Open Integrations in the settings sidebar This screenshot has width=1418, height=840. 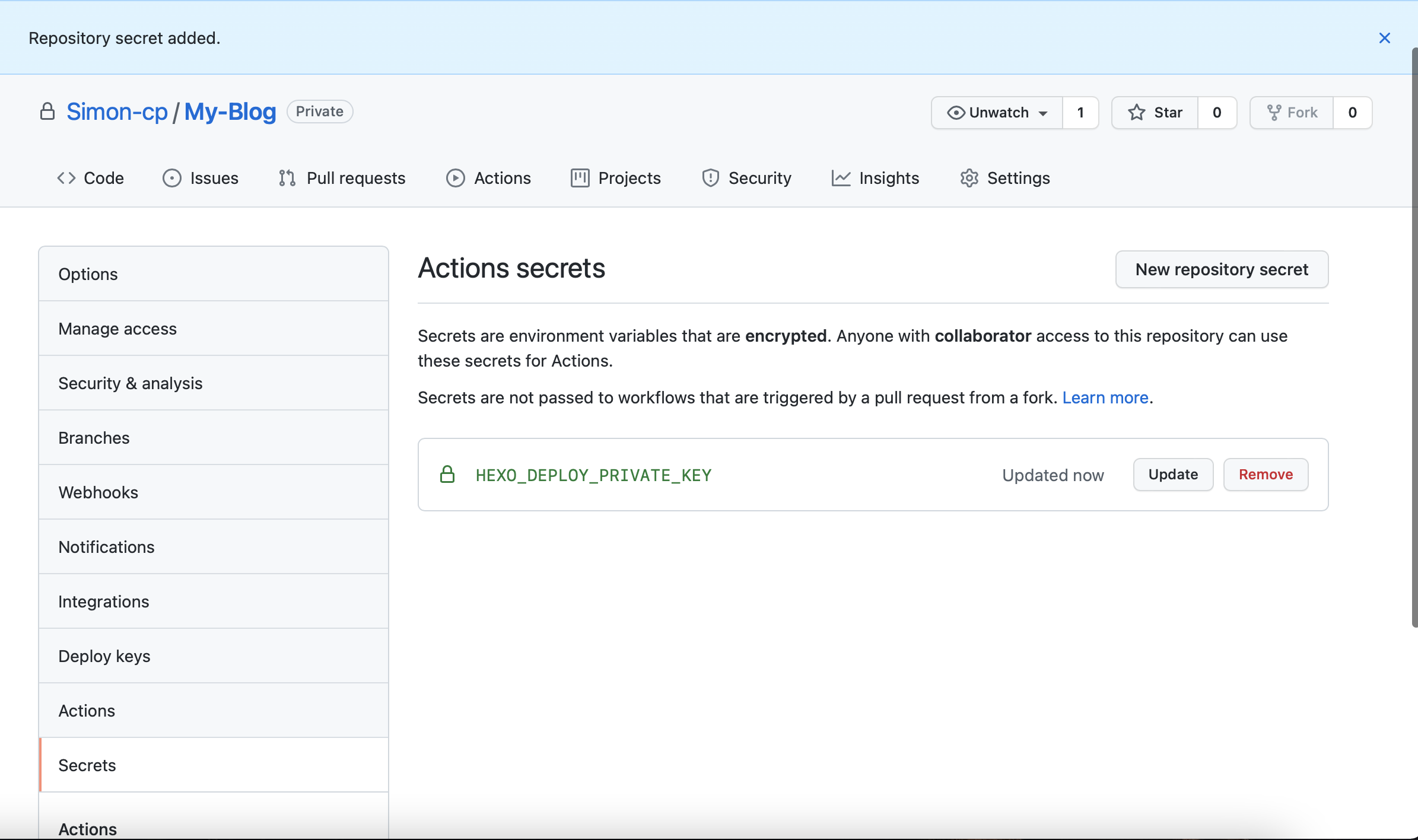point(214,602)
